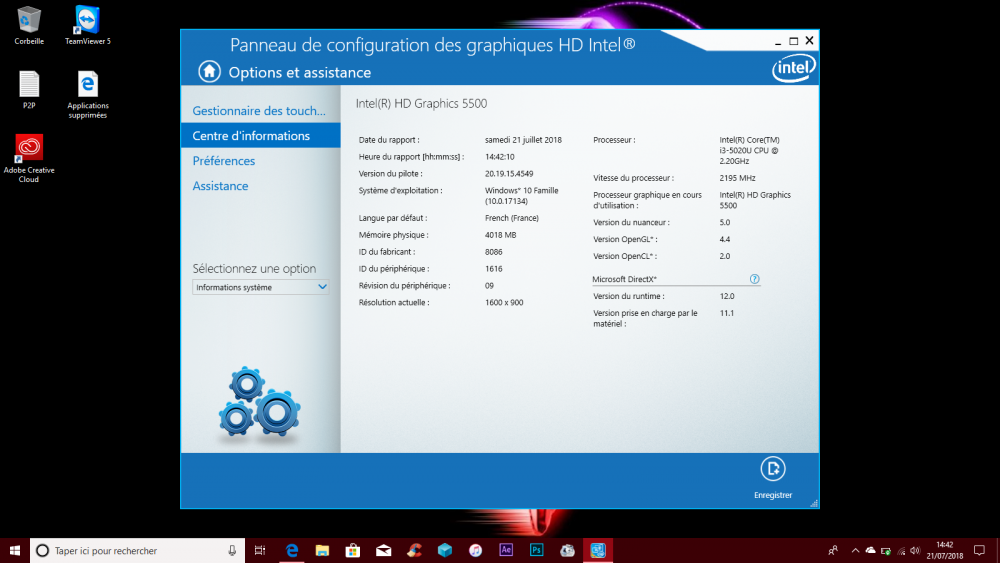Viewport: 1000px width, 563px height.
Task: Click the Enregistrer save icon
Action: pyautogui.click(x=772, y=469)
